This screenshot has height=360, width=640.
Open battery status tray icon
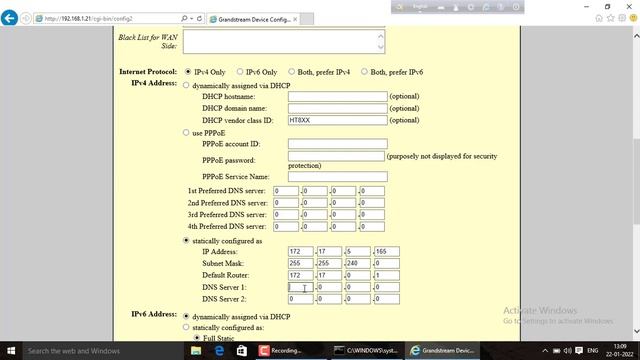[x=556, y=351]
